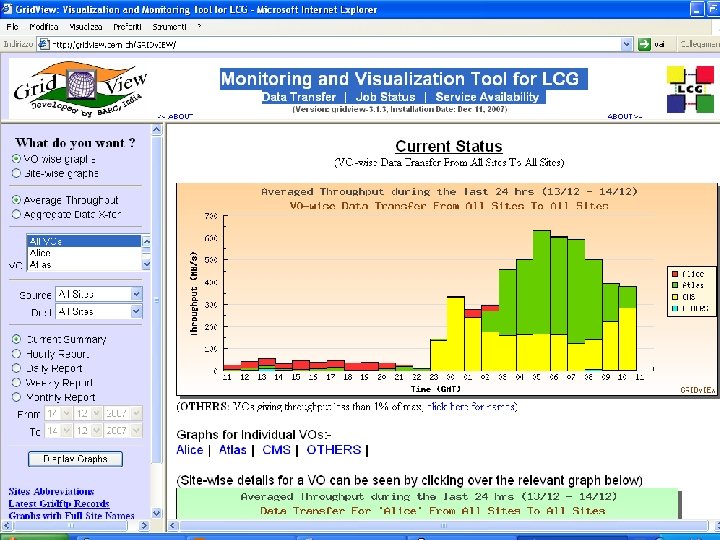Select VO-wise graphs radio button
Viewport: 720px width, 540px height.
tap(16, 159)
